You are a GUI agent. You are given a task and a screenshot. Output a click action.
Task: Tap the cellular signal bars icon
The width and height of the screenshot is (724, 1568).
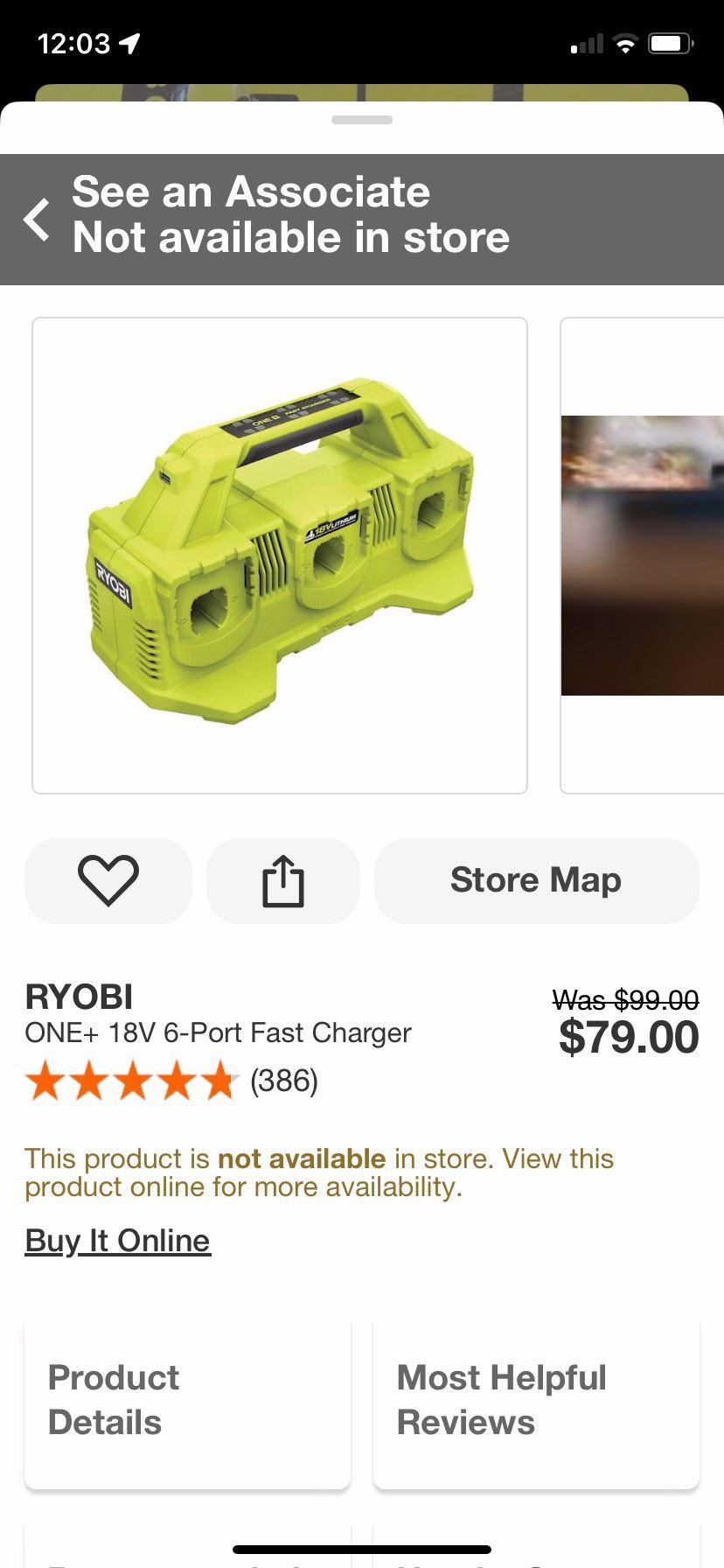587,44
